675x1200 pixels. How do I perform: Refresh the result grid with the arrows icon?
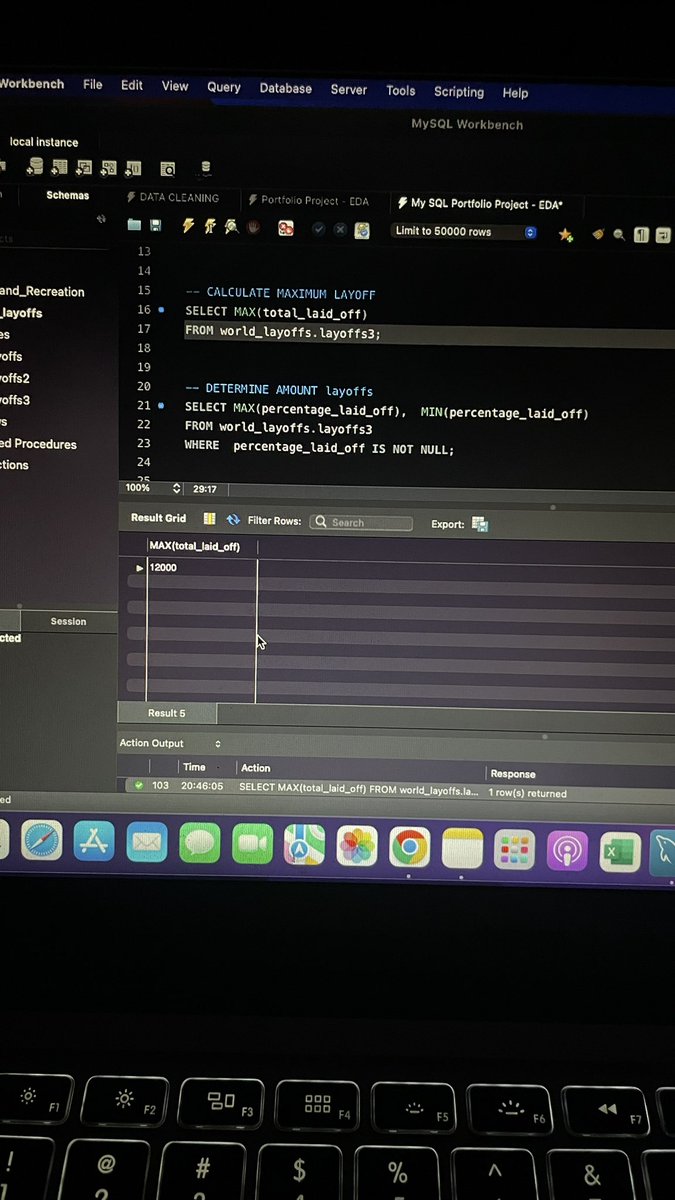pyautogui.click(x=233, y=520)
